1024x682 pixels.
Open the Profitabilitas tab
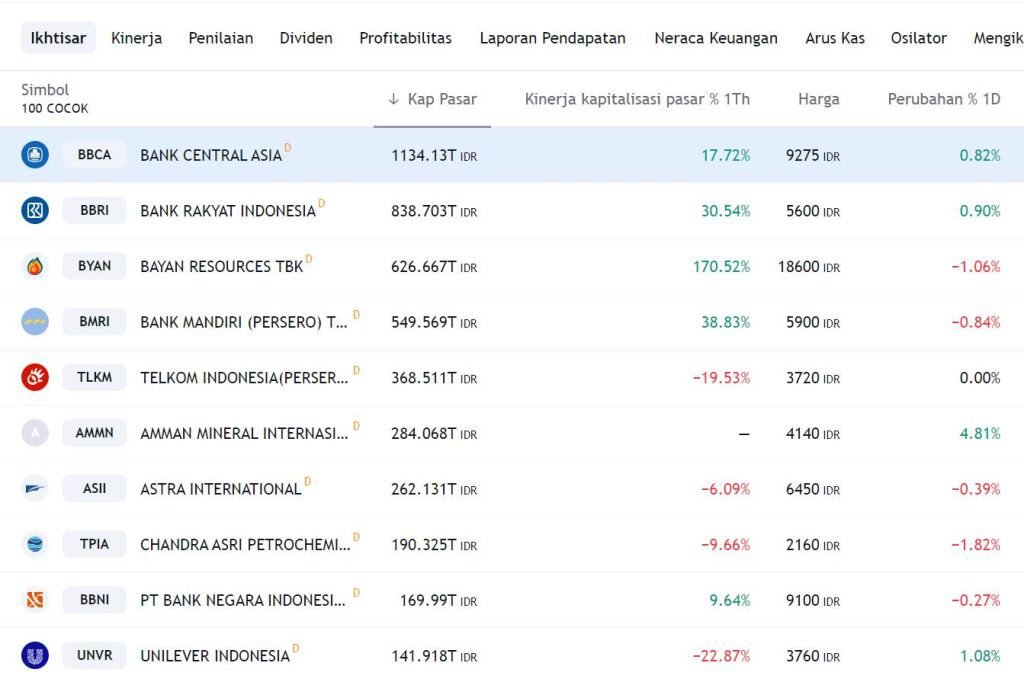point(405,38)
